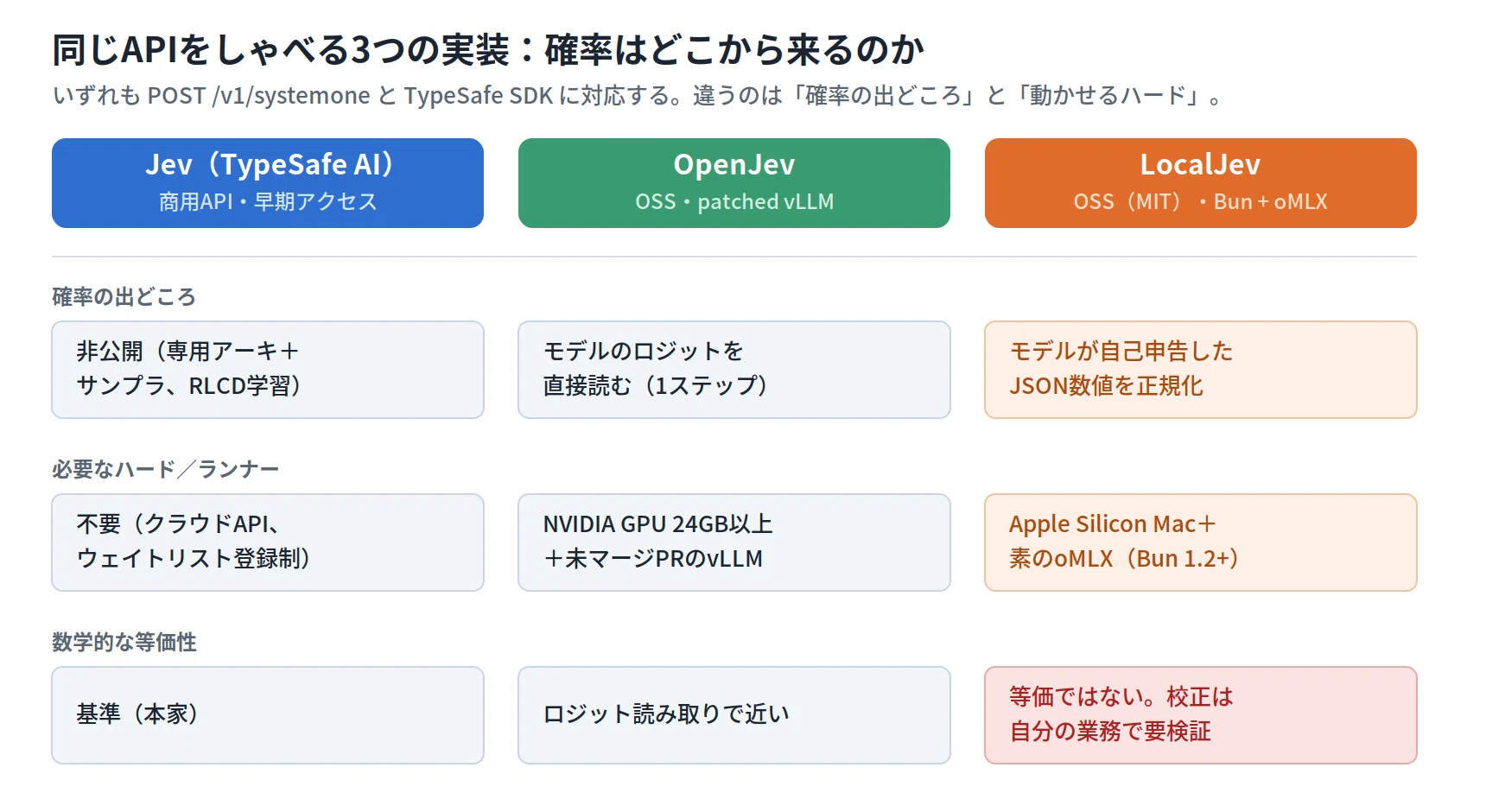
Task: Select the card Apple Silicon Mac＋素のoMLX
Action: point(1201,542)
